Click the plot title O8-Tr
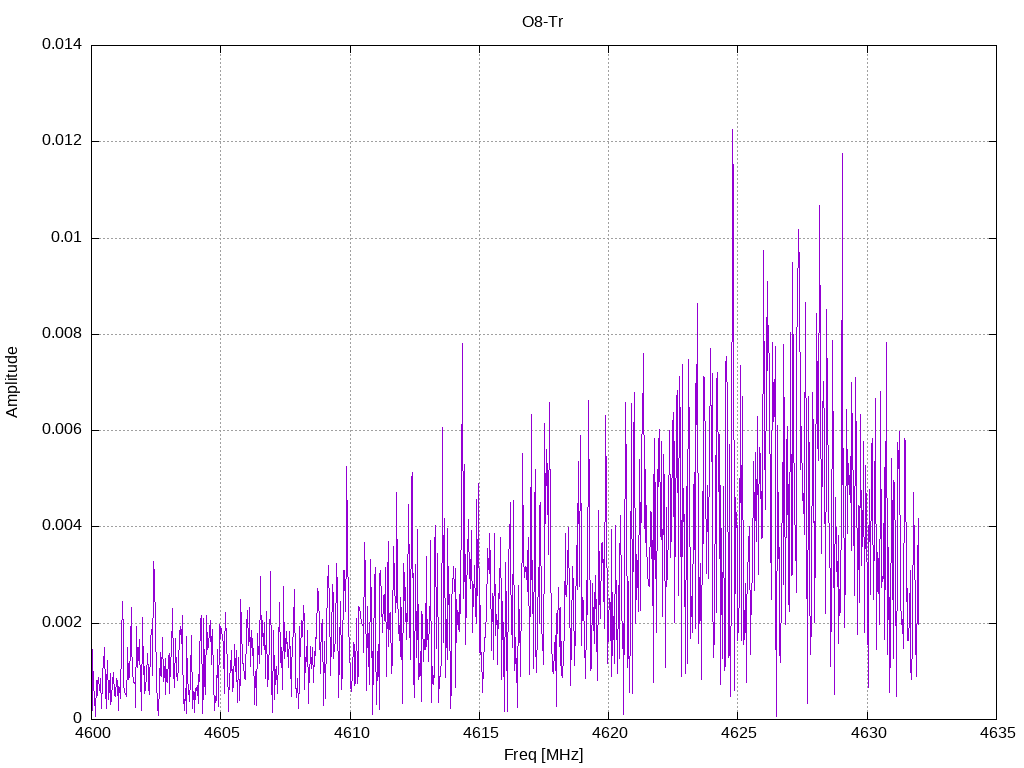1024x768 pixels. pyautogui.click(x=542, y=22)
